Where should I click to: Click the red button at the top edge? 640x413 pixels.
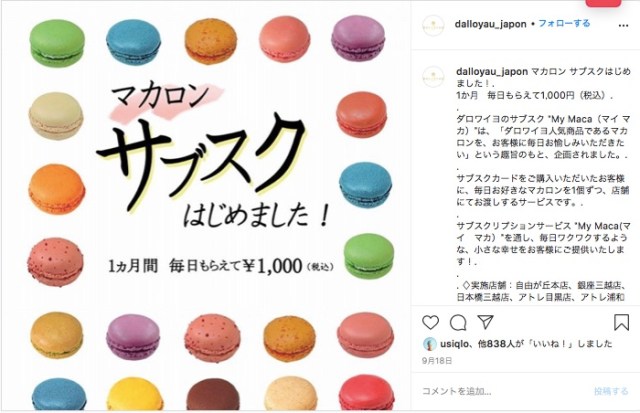[x=603, y=3]
